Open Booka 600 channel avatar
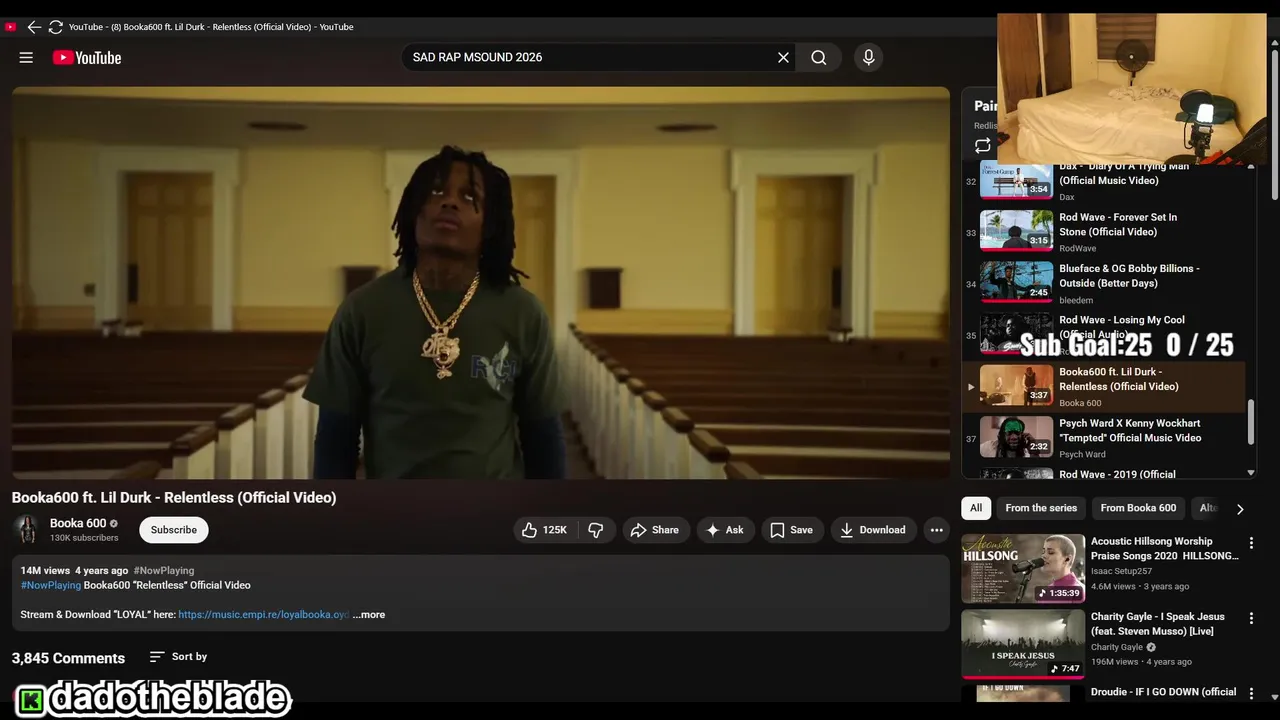Screen dimensions: 1280x720 click(x=27, y=530)
